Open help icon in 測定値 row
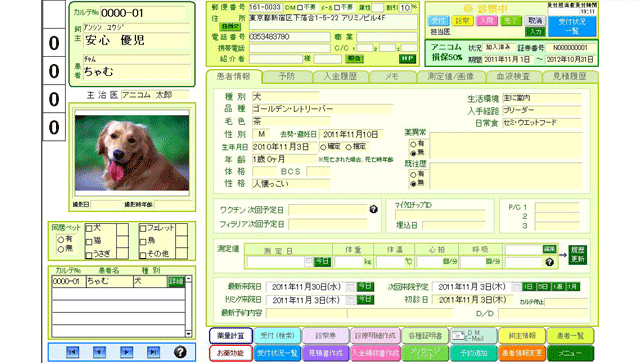 tap(549, 262)
